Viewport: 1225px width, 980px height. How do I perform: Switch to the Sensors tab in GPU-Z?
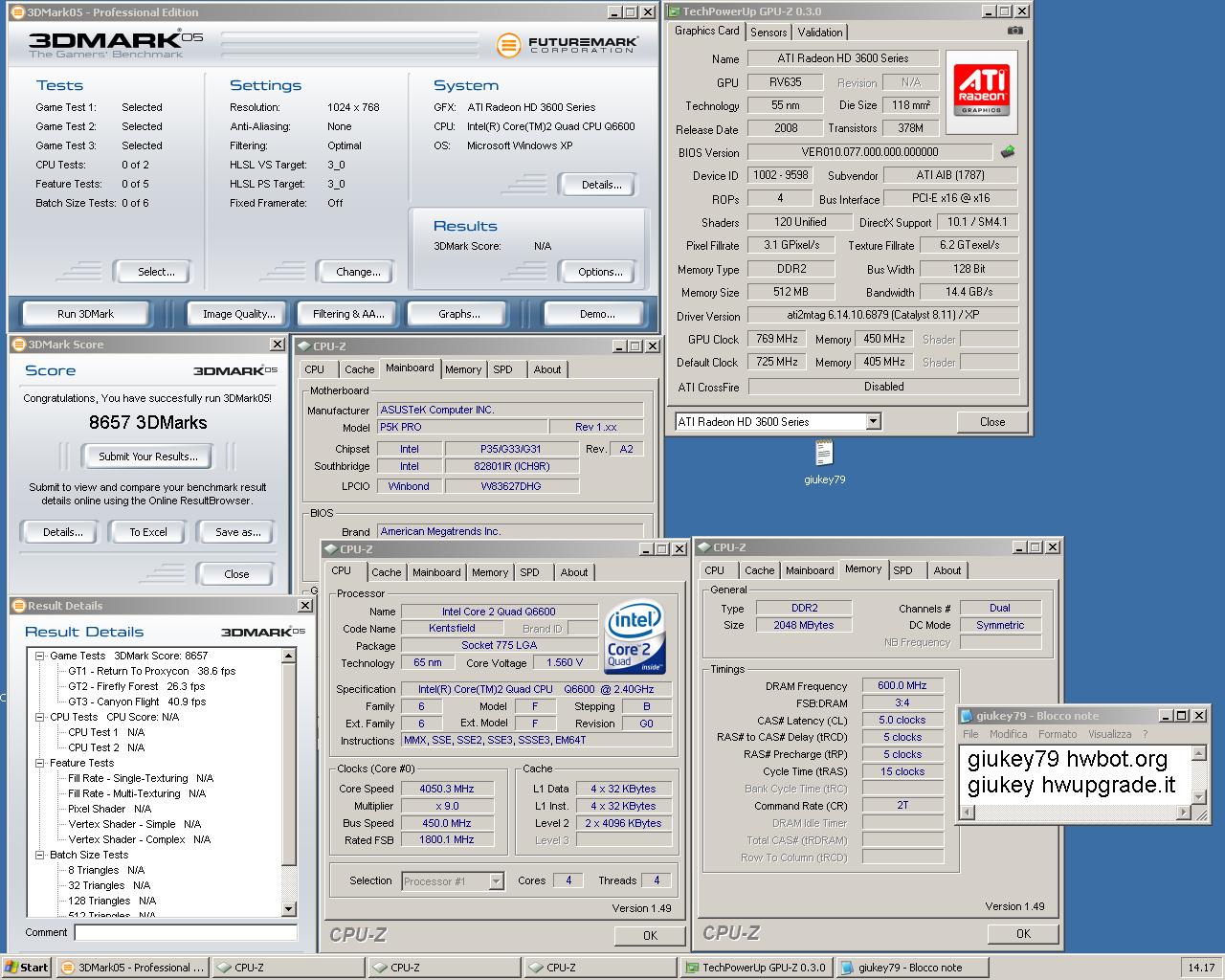point(768,33)
